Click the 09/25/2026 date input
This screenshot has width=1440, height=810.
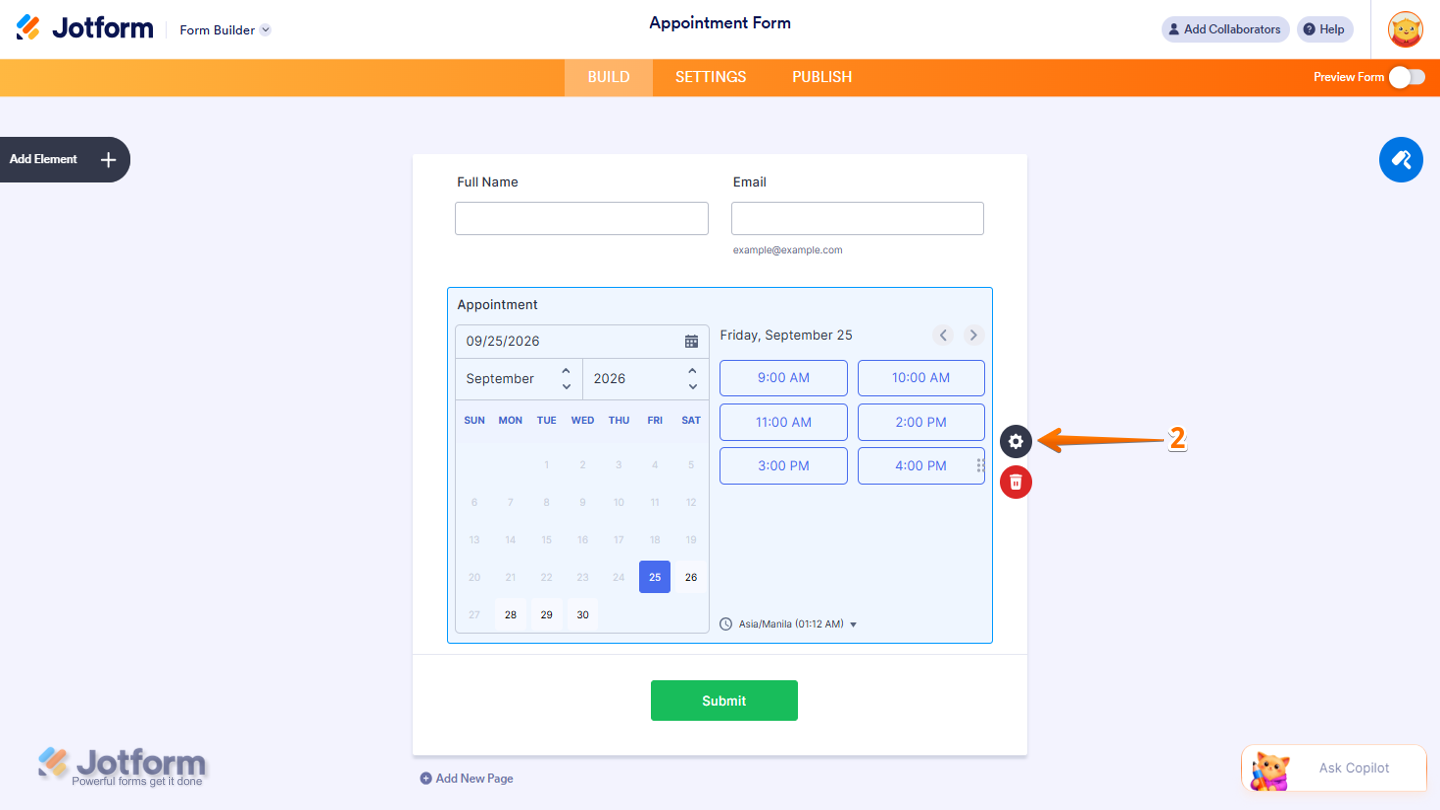582,341
